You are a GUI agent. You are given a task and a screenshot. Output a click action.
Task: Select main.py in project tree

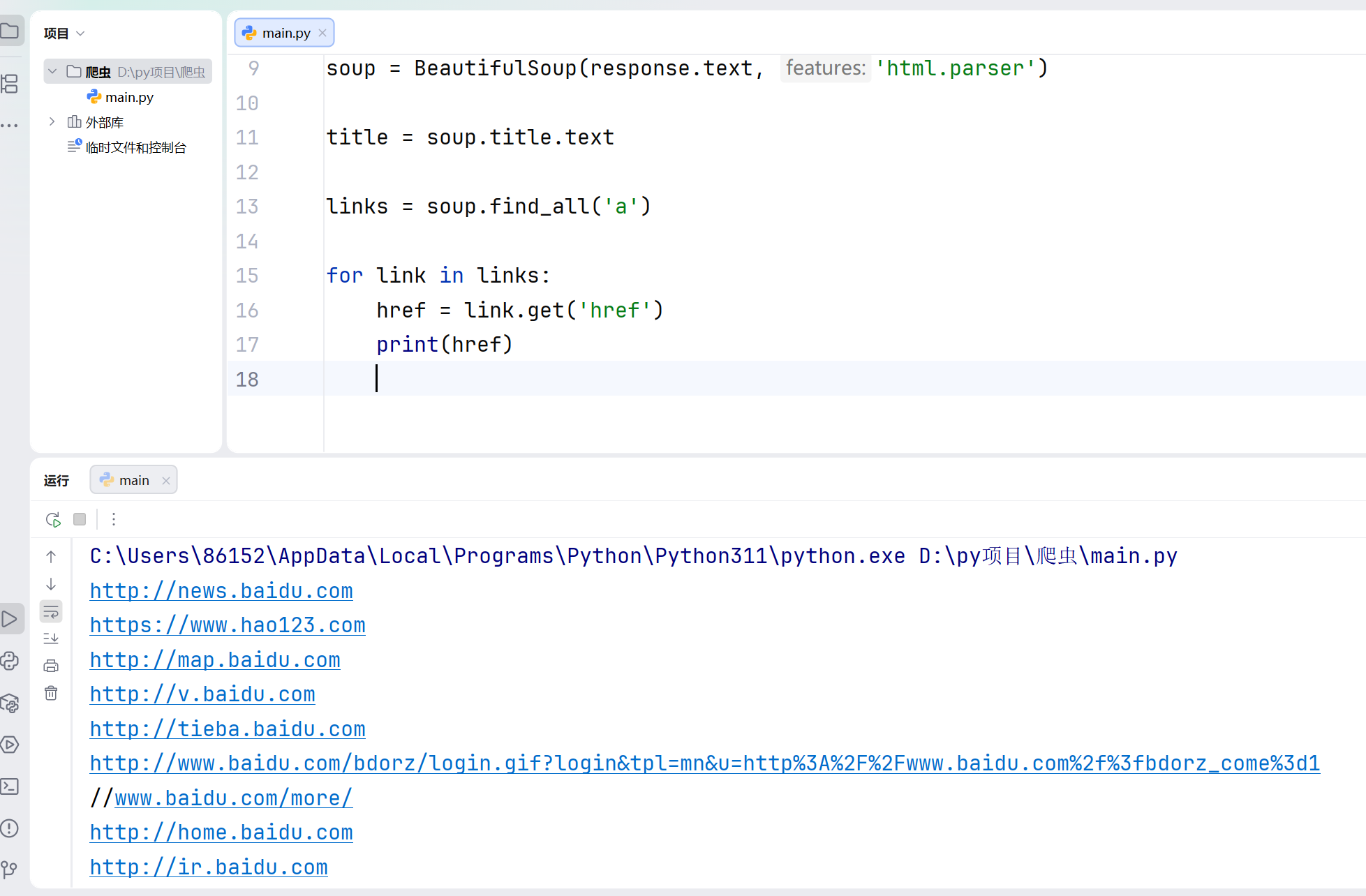click(128, 97)
